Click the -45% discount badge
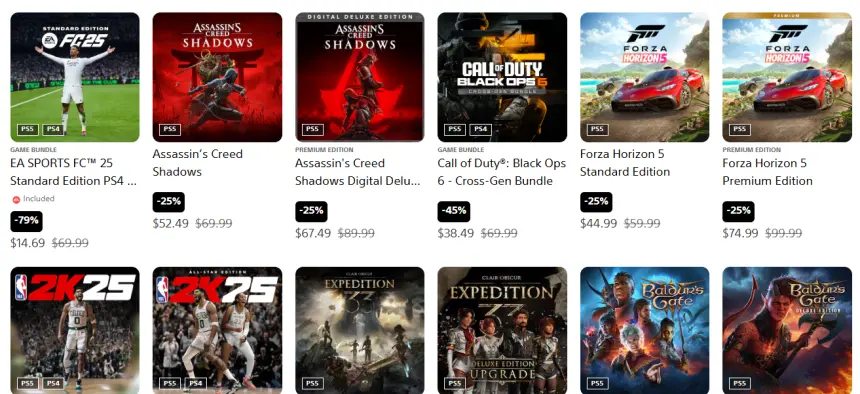The width and height of the screenshot is (860, 394). point(454,211)
